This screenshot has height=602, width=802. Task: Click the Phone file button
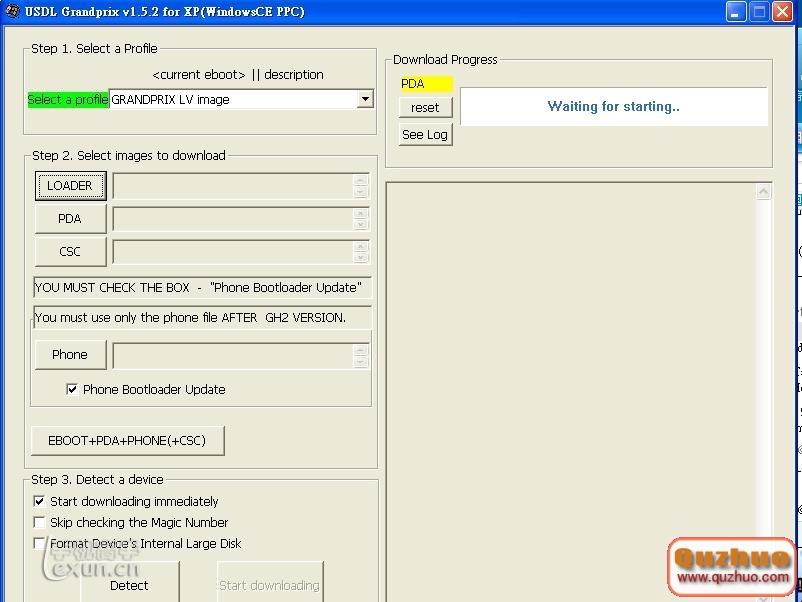71,354
